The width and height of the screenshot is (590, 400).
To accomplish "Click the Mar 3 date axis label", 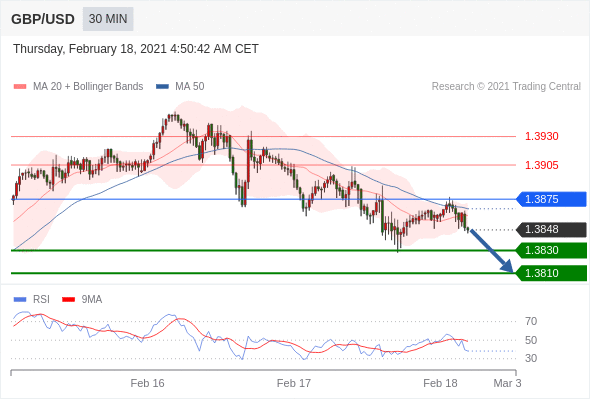I will point(507,383).
